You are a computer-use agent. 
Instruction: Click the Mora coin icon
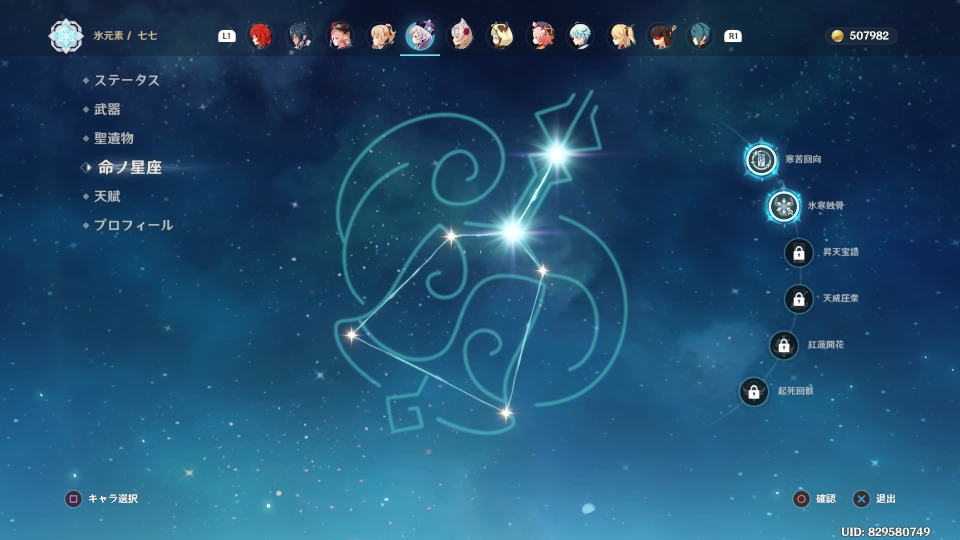tap(837, 36)
